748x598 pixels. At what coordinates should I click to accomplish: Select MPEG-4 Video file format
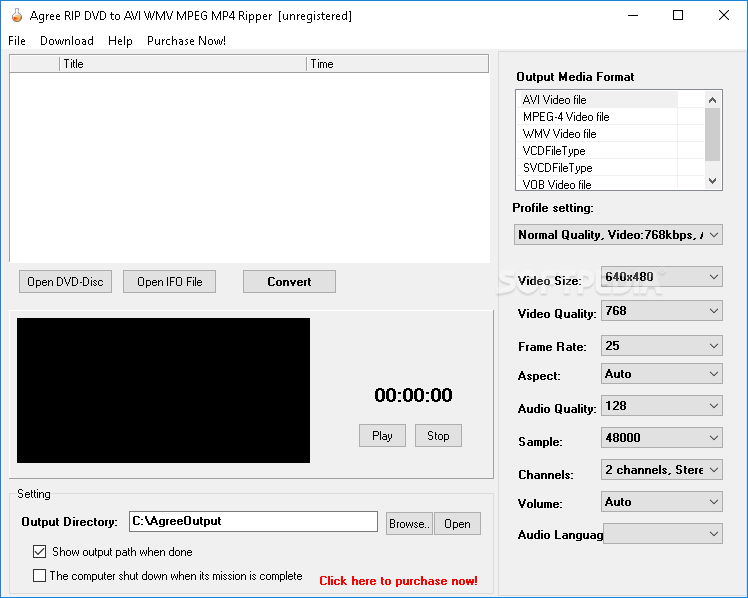[596, 117]
